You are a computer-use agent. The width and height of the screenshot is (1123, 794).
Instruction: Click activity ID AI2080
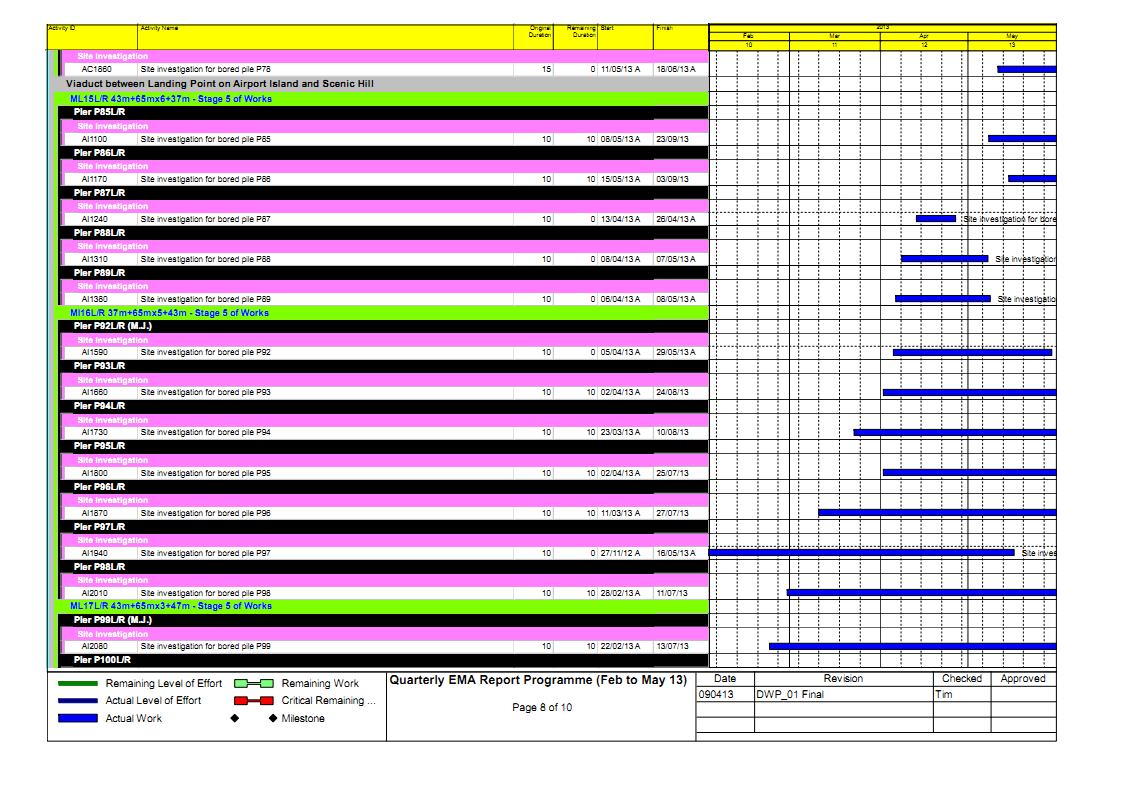95,647
